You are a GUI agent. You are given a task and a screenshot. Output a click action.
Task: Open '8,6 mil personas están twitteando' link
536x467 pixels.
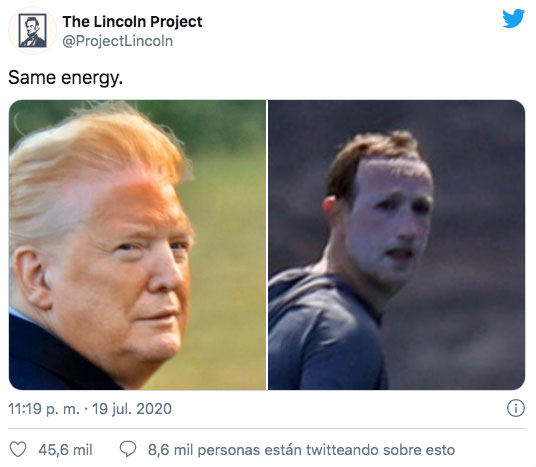(301, 450)
